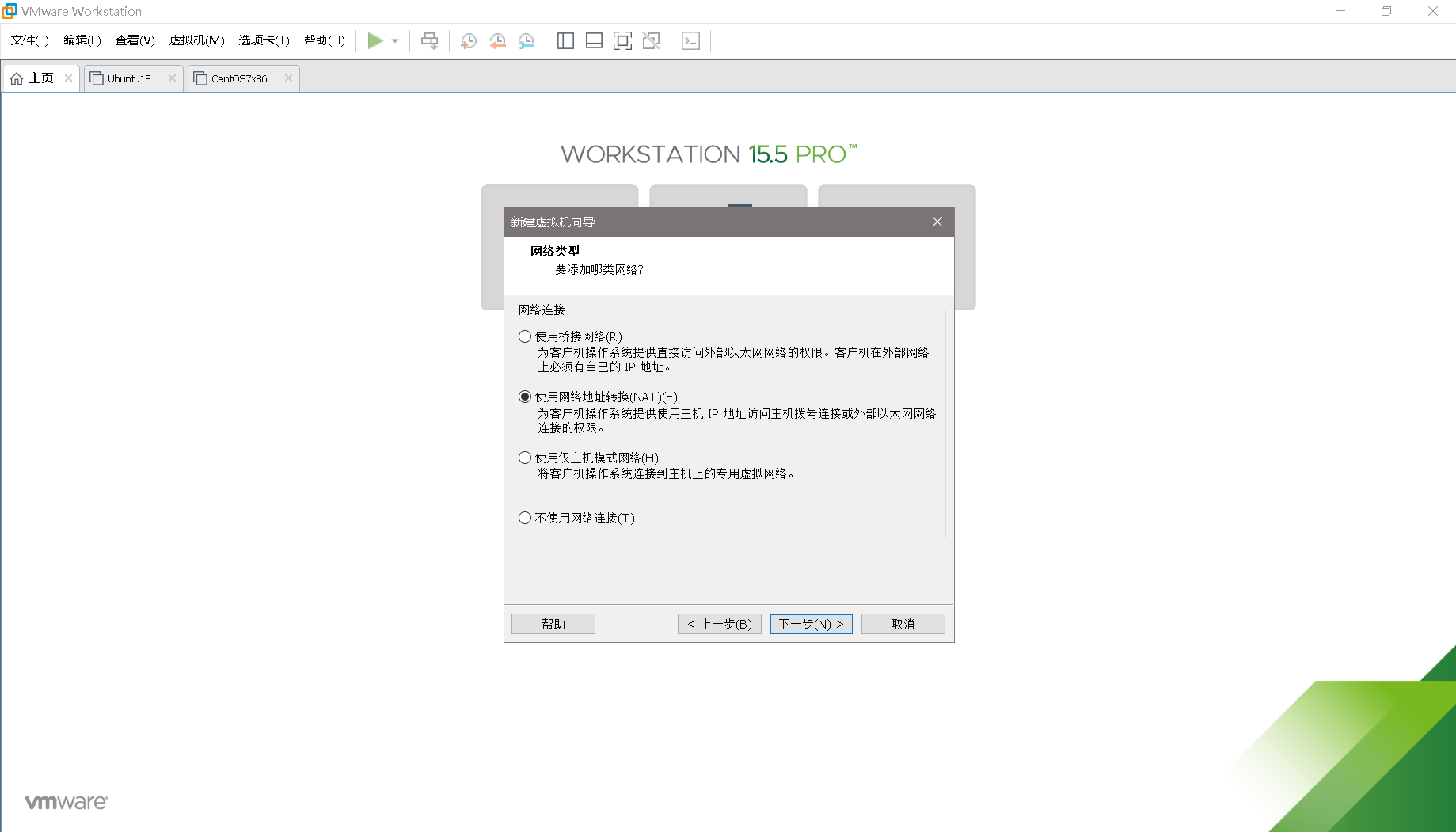The image size is (1456, 832).
Task: Toggle the thumbnail bar view icon
Action: coord(594,41)
